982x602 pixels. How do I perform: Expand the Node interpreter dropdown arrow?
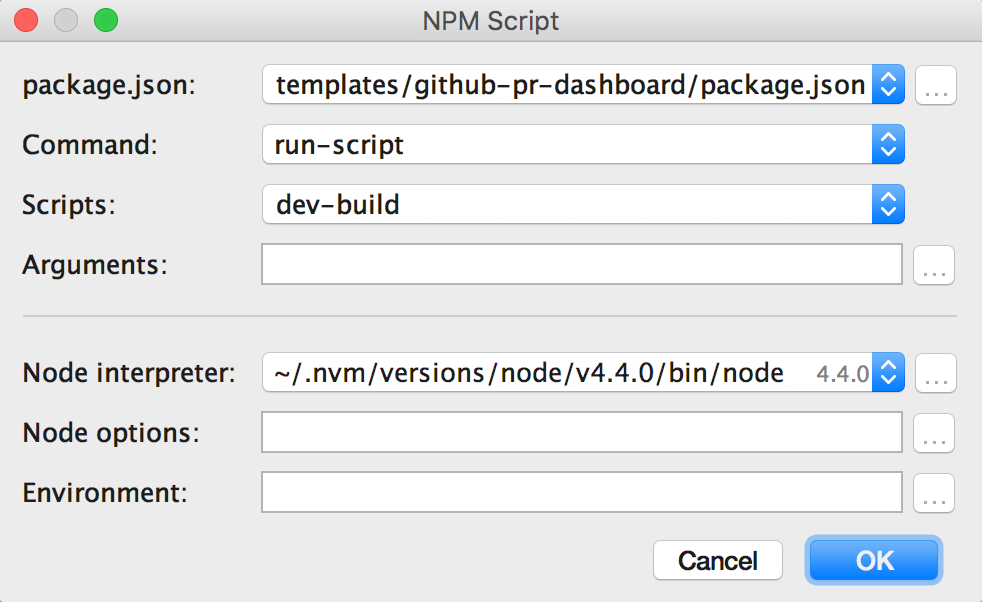coord(888,374)
